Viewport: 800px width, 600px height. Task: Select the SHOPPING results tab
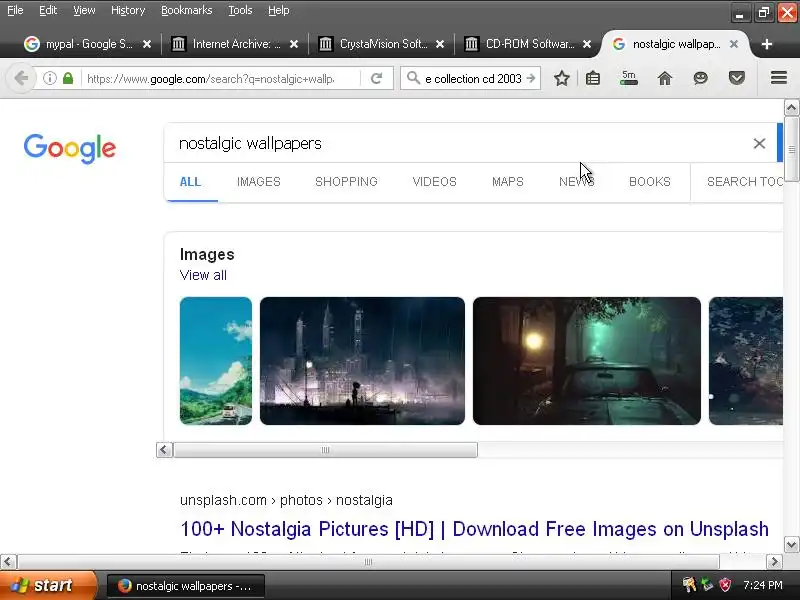click(346, 182)
